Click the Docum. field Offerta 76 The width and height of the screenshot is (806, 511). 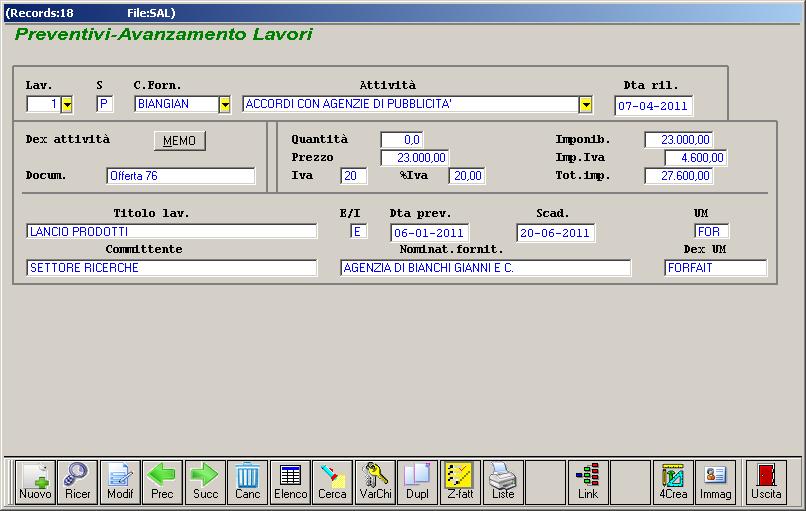tap(180, 176)
